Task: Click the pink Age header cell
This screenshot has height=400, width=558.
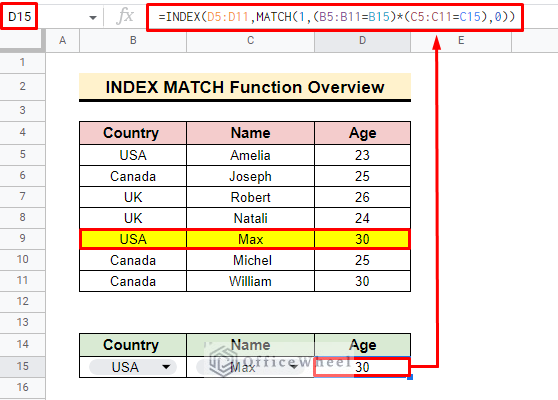Action: pyautogui.click(x=362, y=133)
